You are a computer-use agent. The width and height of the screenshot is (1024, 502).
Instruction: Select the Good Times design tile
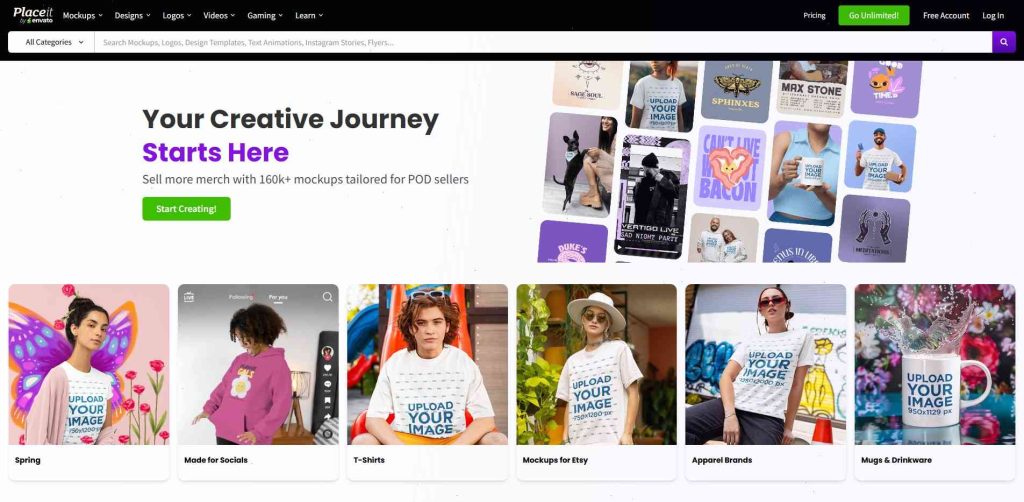click(886, 88)
